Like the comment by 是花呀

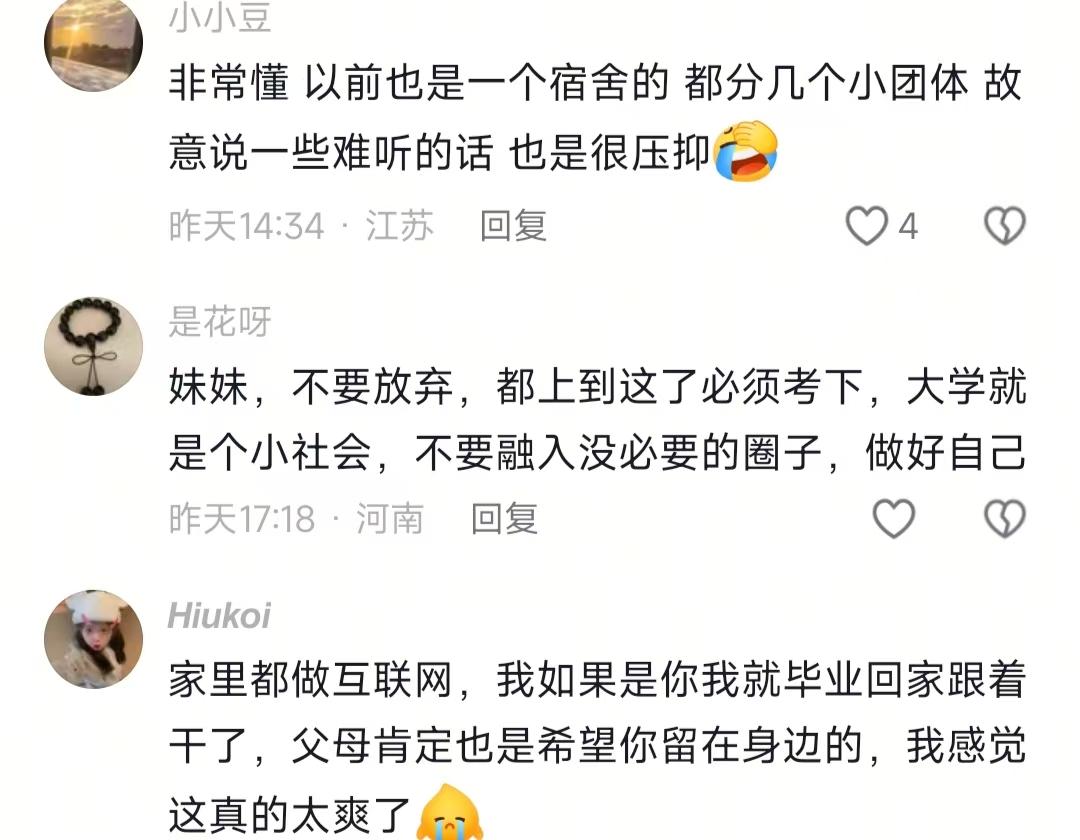tap(894, 518)
